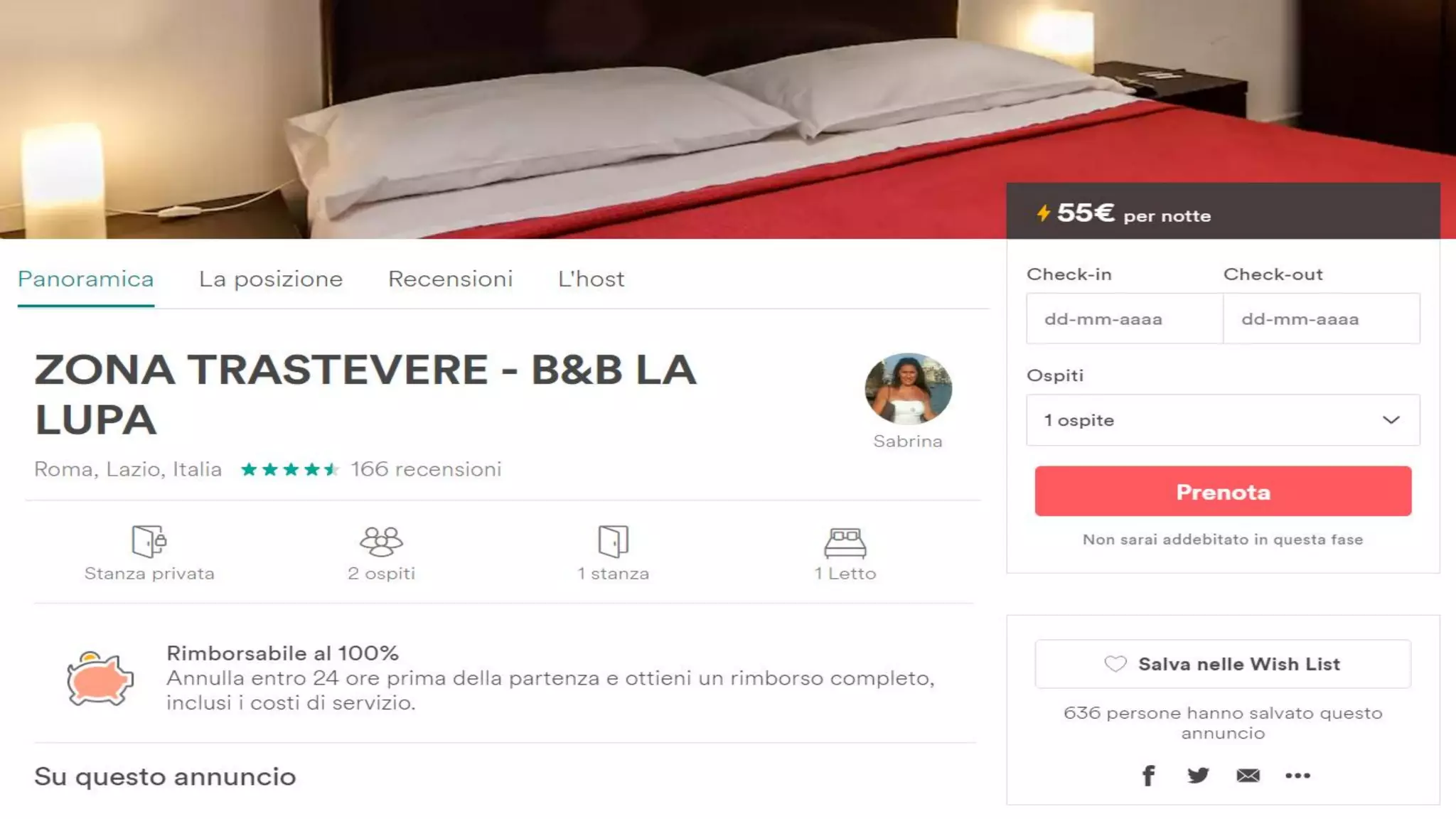Viewport: 1456px width, 819px height.
Task: Share listing via Twitter bird icon
Action: tap(1198, 775)
